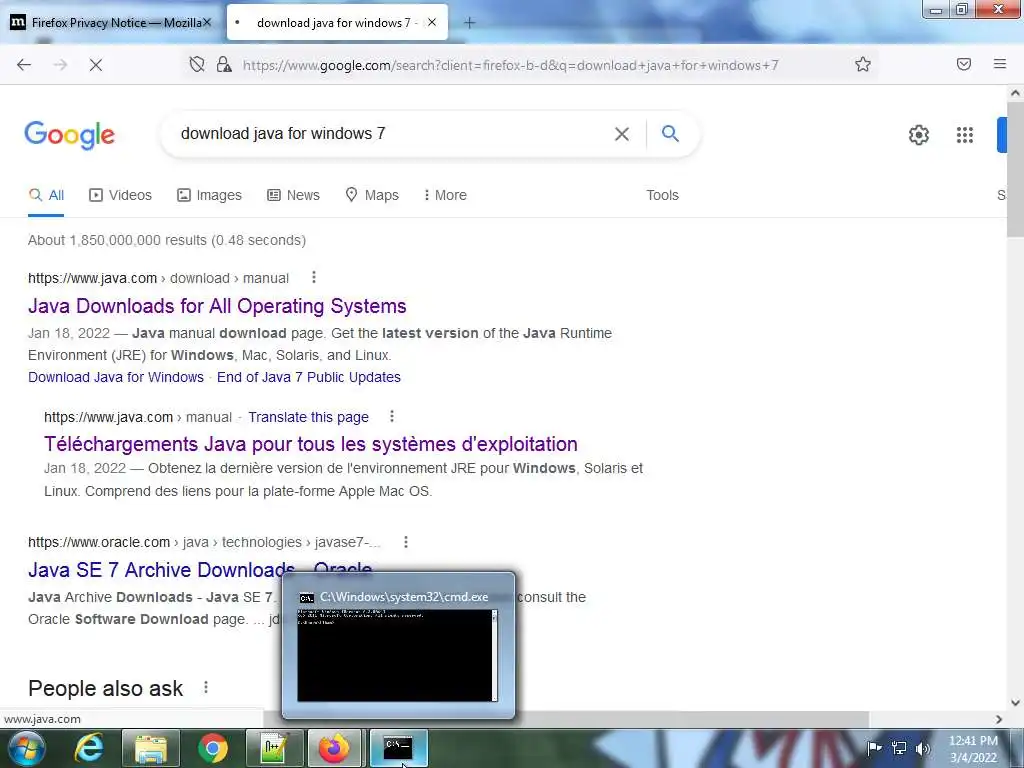Open options dots beside 'People also ask'
This screenshot has width=1024, height=768.
click(206, 688)
